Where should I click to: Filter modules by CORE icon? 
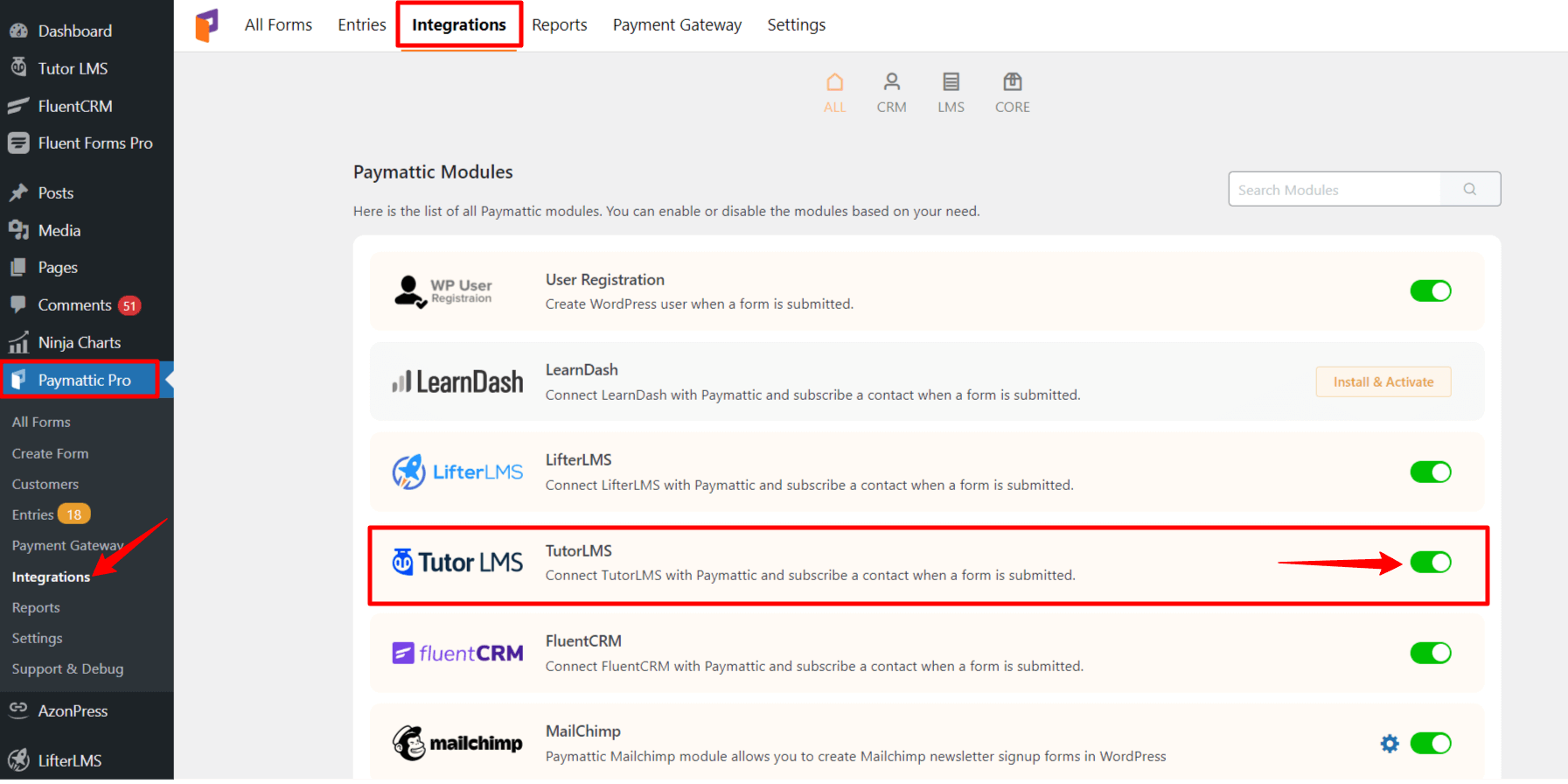1013,82
